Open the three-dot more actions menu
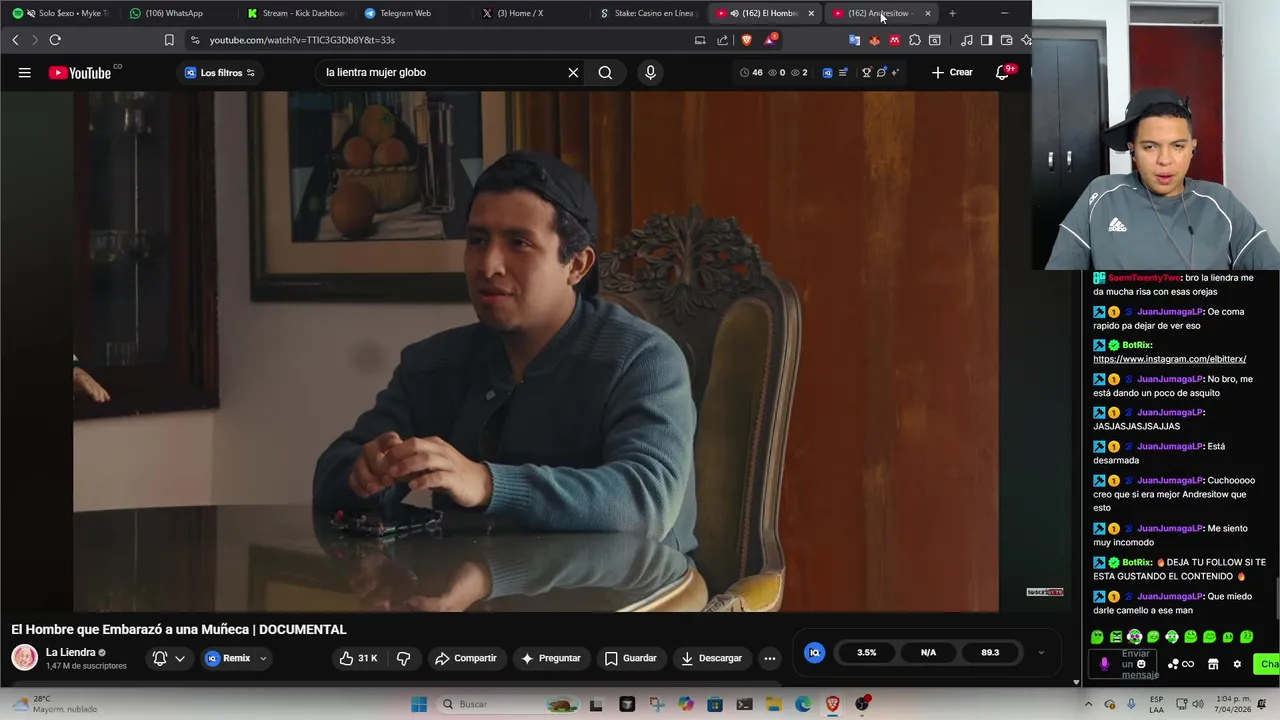The image size is (1280, 720). 769,658
